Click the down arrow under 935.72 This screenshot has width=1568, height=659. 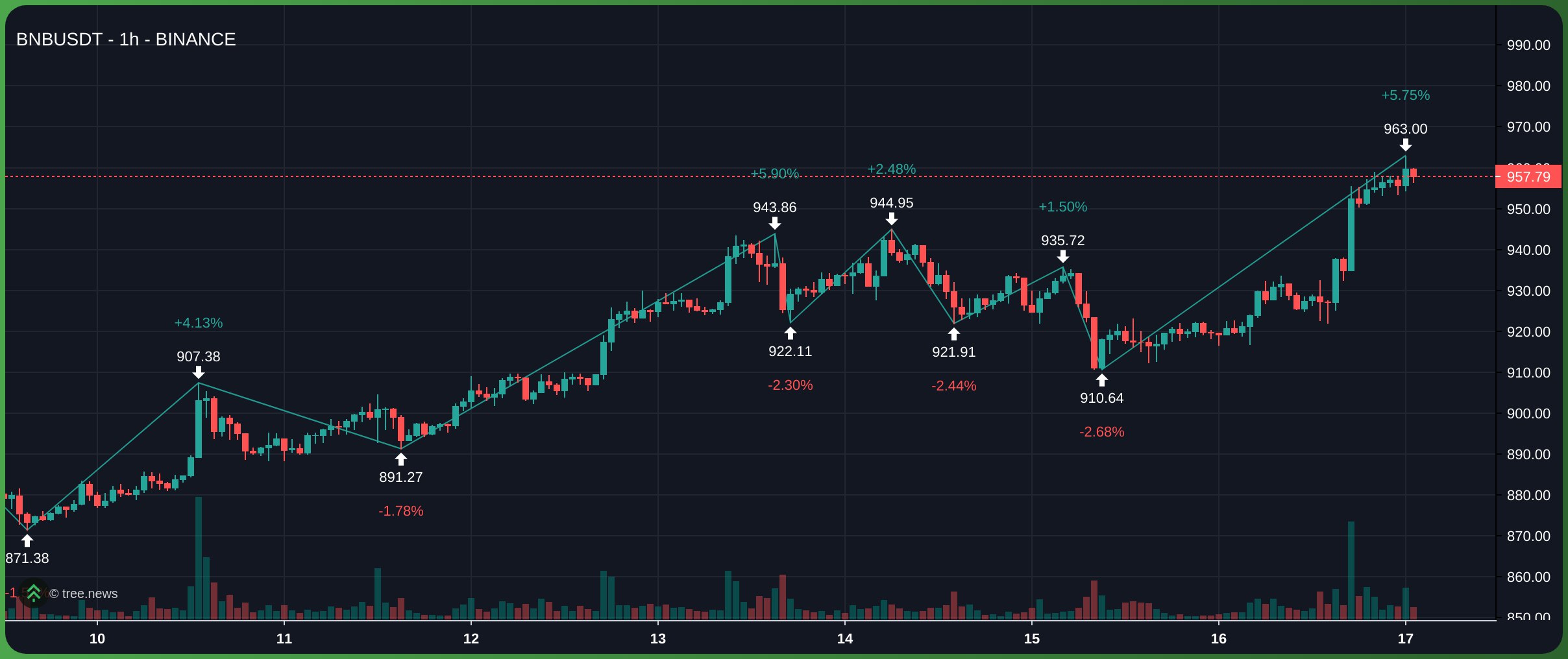tap(1063, 256)
